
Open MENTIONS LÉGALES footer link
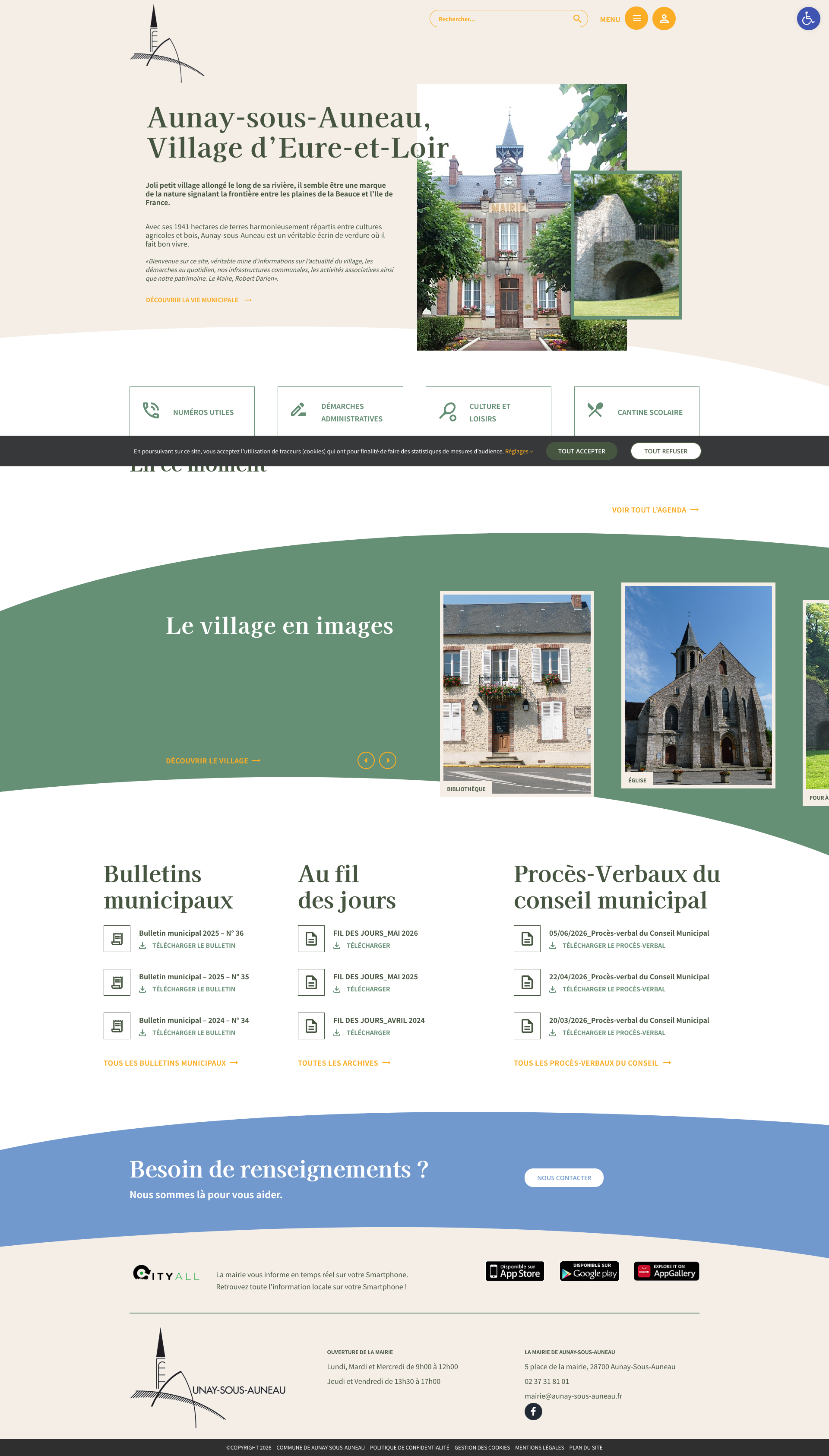[x=539, y=1447]
